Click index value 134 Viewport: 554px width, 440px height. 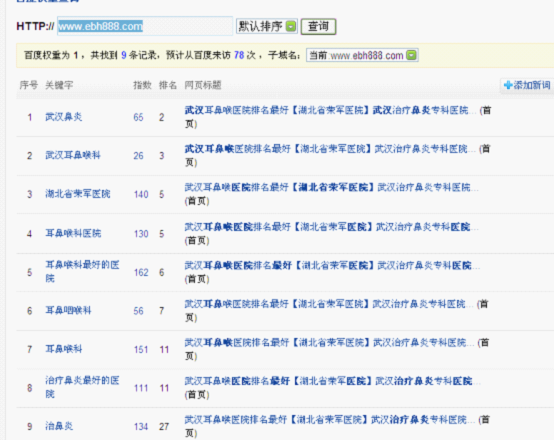click(141, 427)
